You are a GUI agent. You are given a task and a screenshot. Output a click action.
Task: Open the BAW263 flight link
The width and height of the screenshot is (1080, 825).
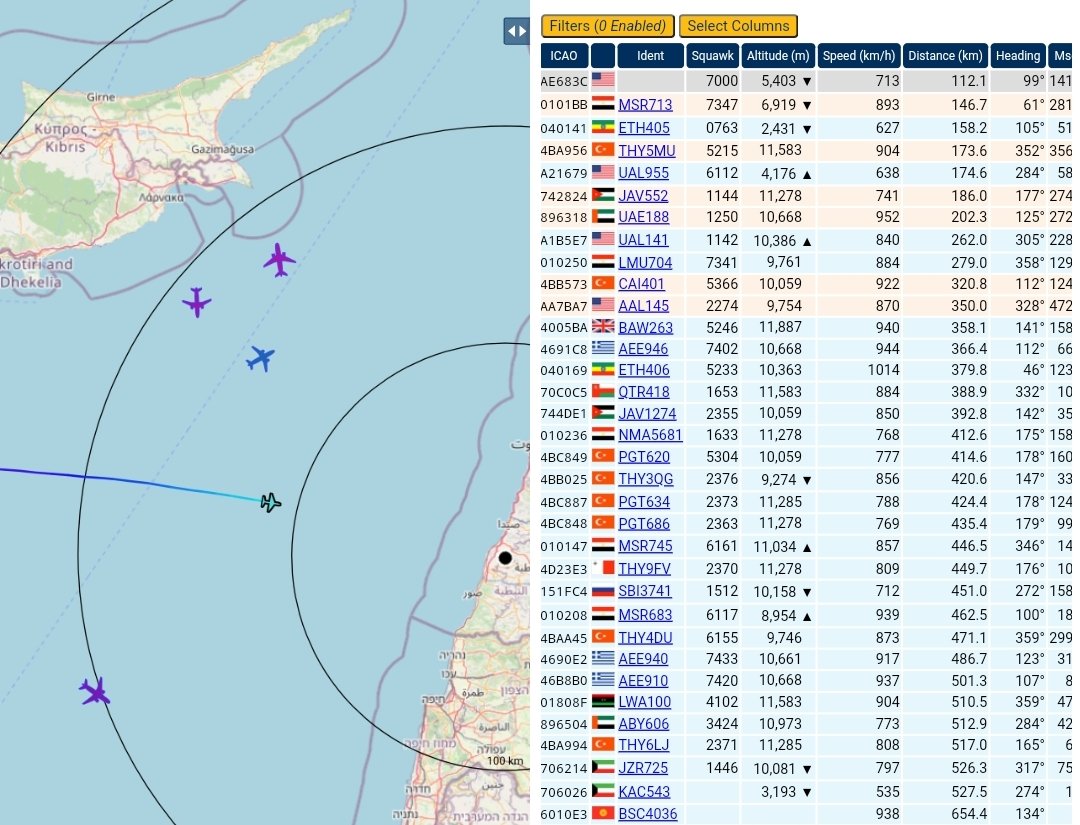click(645, 328)
